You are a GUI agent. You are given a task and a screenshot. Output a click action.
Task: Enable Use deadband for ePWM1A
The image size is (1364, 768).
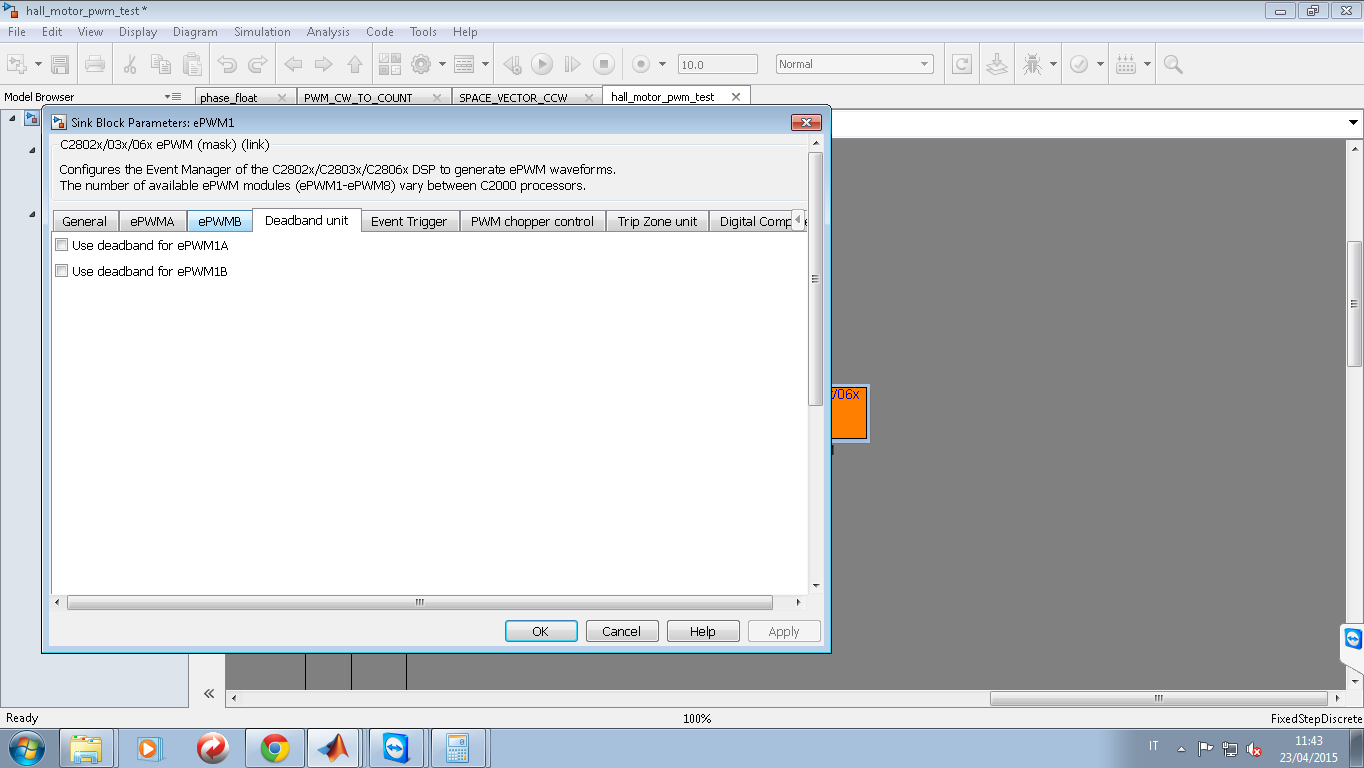(62, 245)
